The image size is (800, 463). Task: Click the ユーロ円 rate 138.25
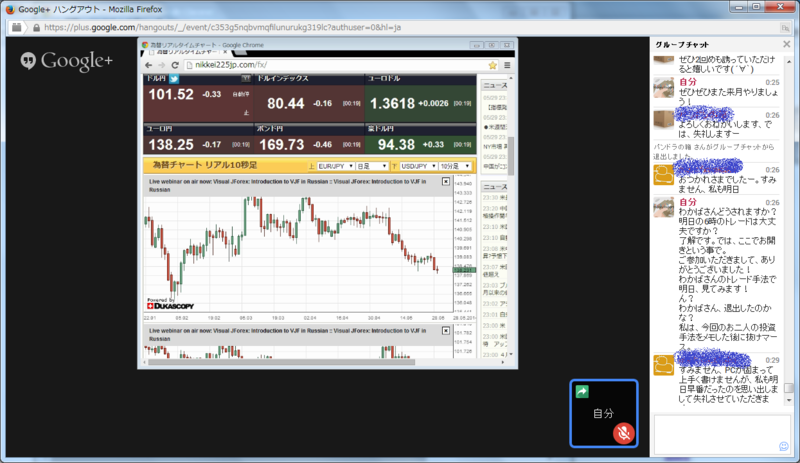point(171,145)
